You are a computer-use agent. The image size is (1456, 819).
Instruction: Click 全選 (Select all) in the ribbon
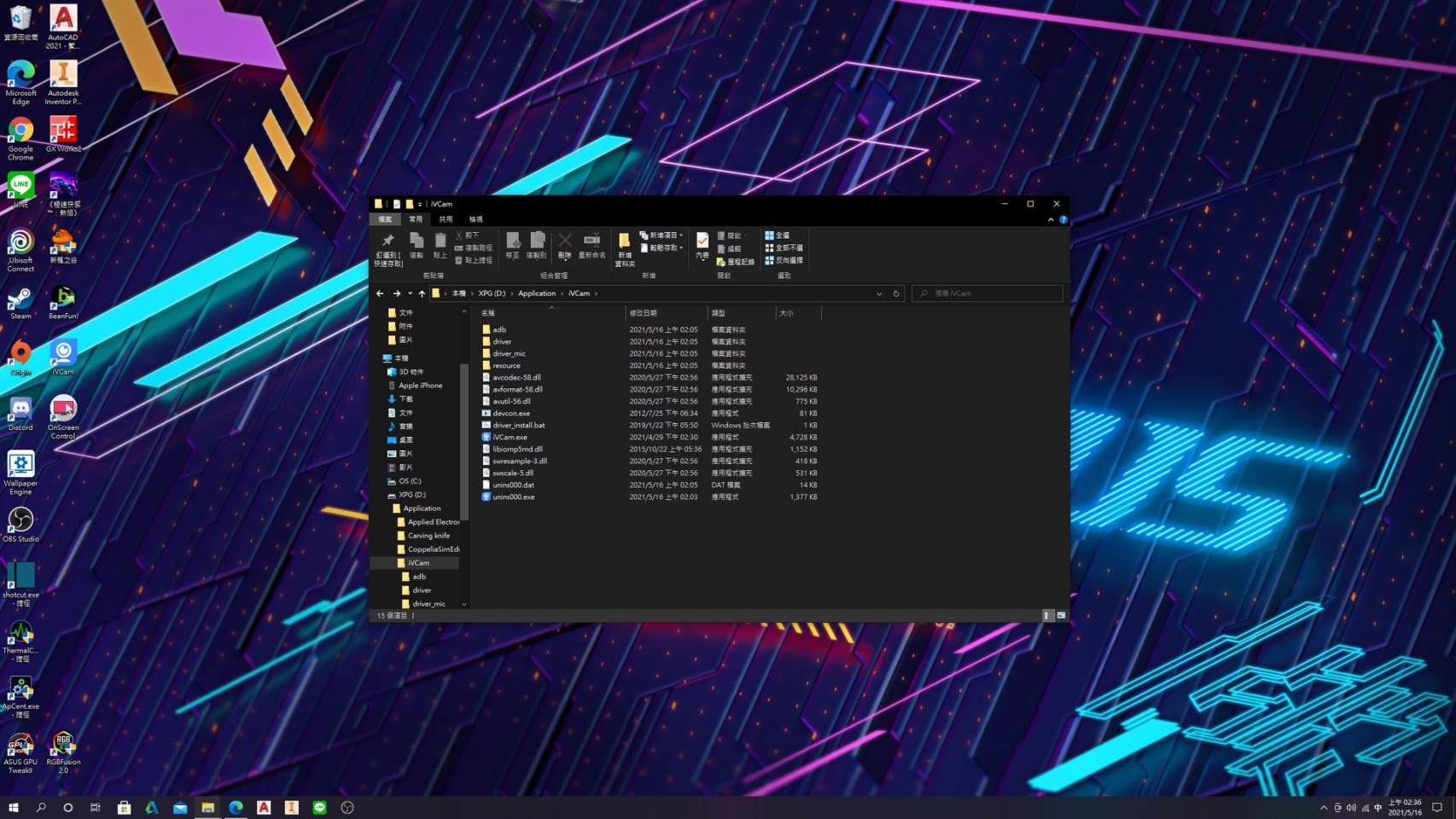tap(778, 235)
